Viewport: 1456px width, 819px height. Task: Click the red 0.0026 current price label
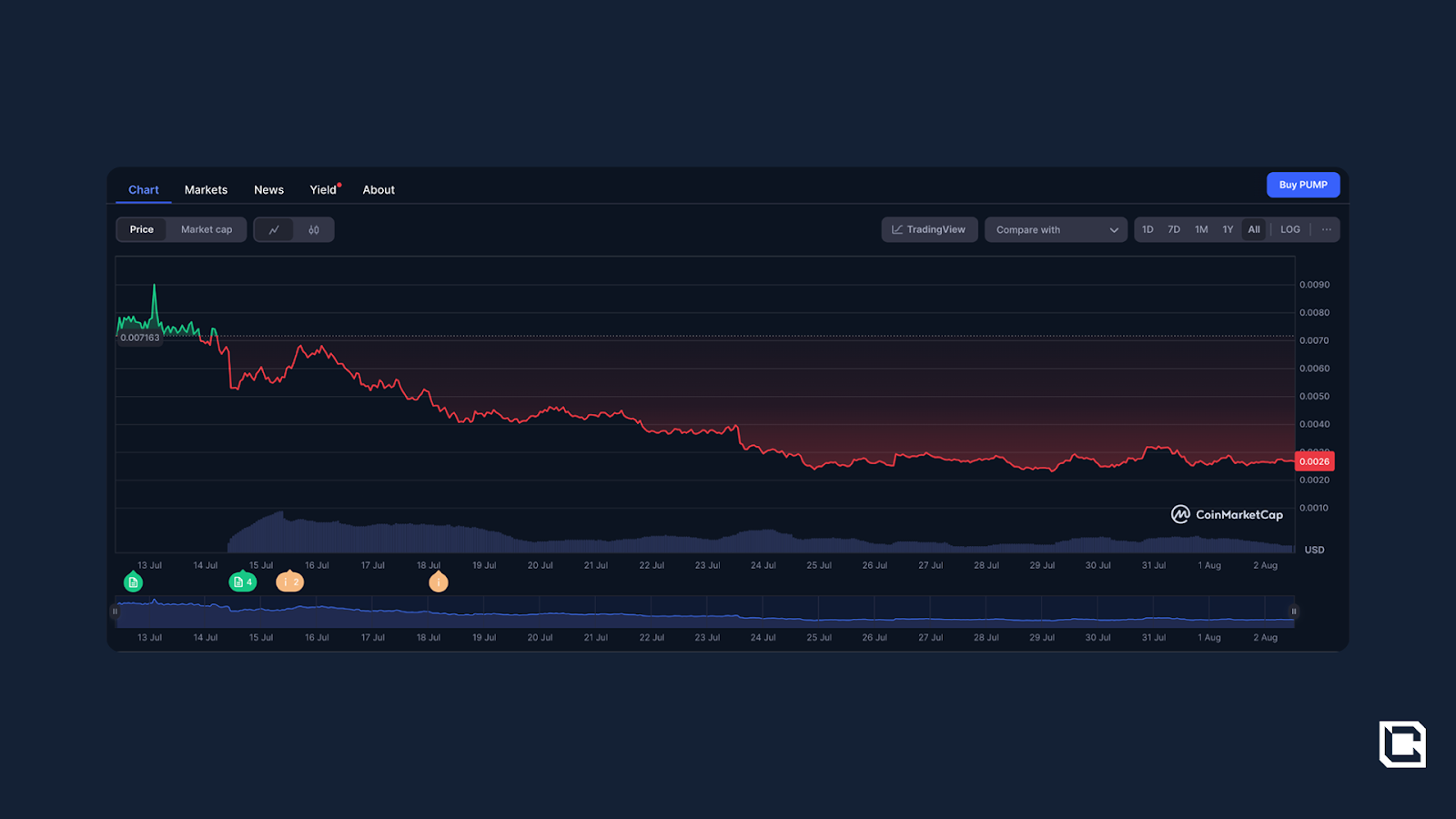click(1314, 462)
